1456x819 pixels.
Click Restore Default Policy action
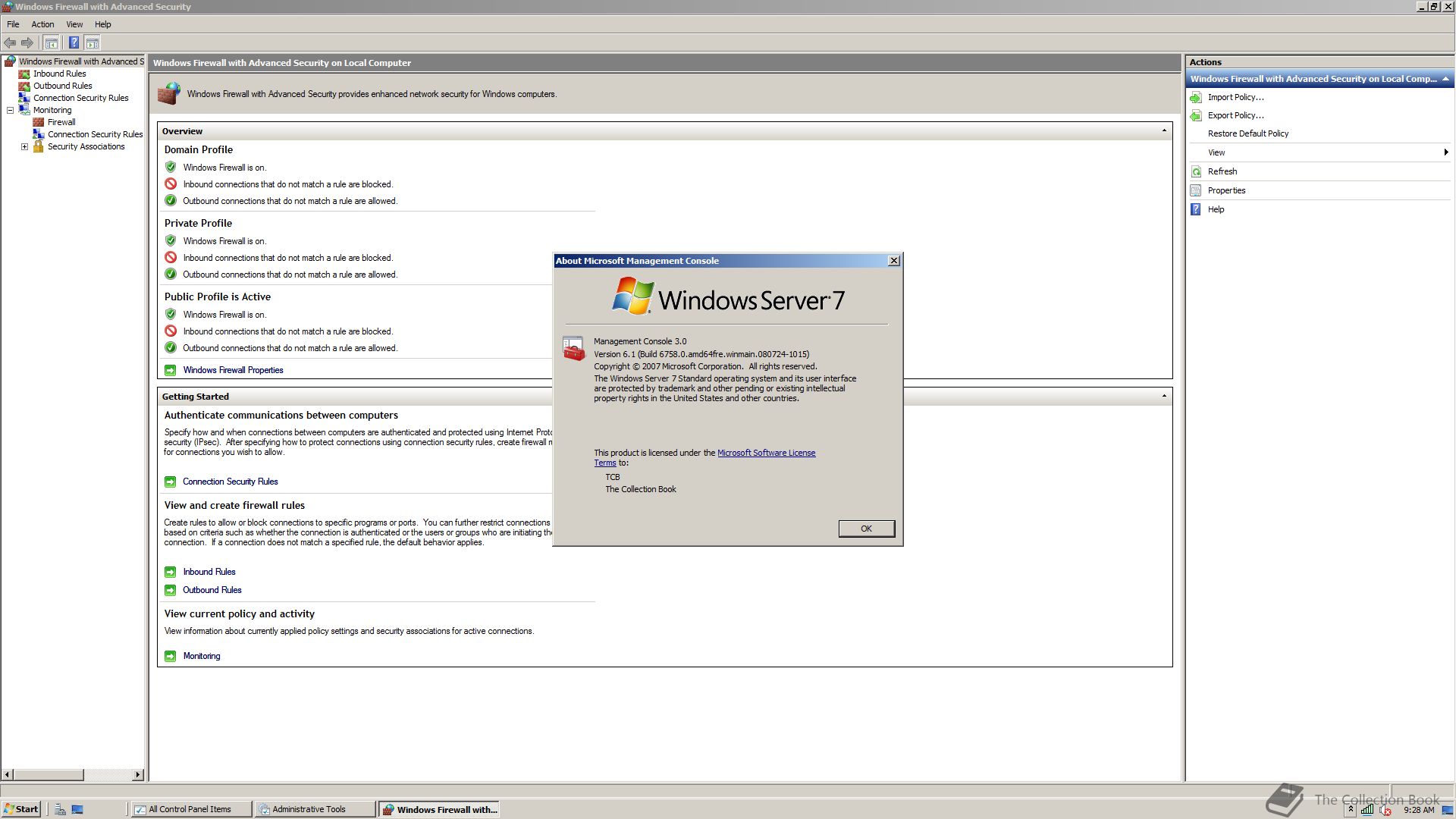tap(1247, 133)
